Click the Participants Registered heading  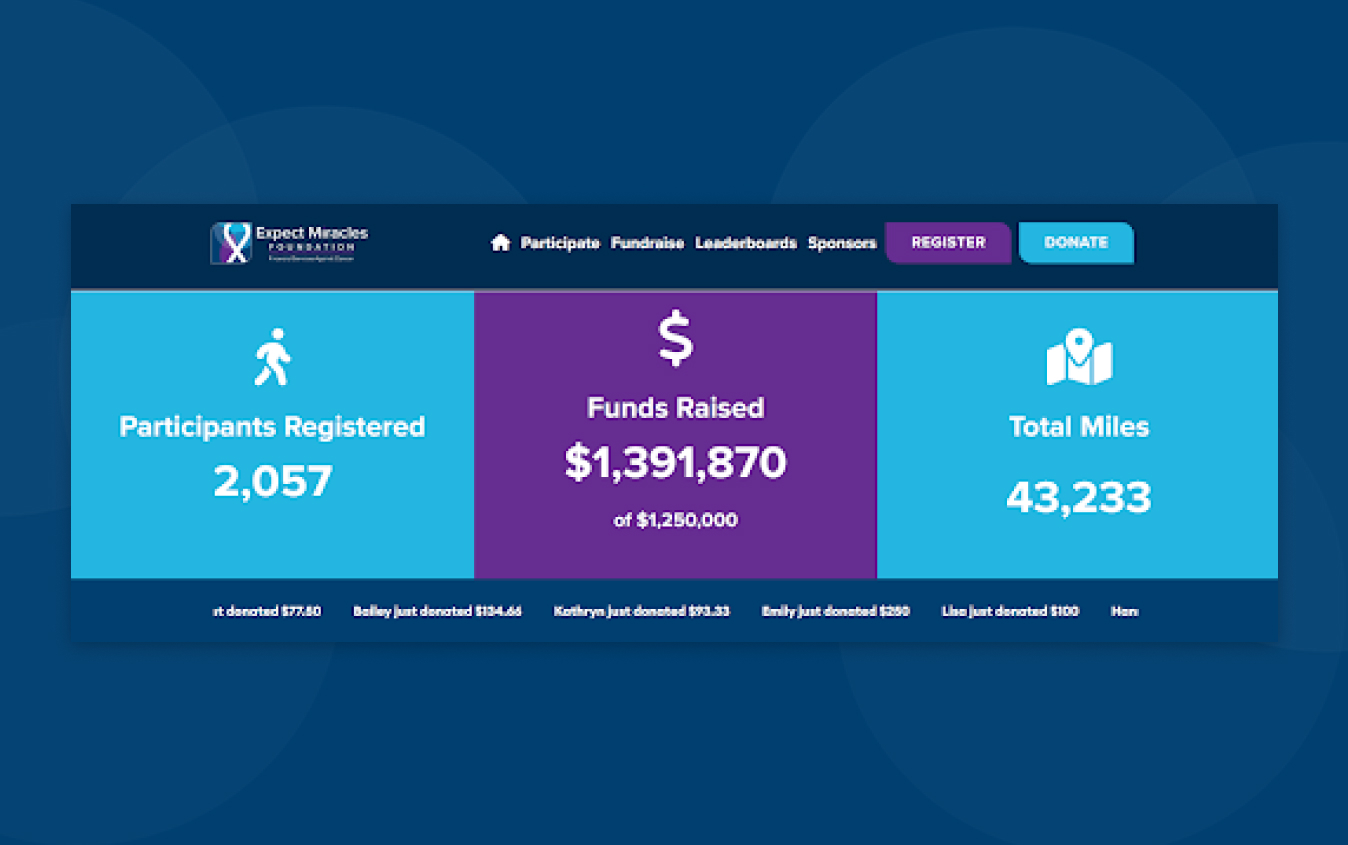click(x=272, y=427)
